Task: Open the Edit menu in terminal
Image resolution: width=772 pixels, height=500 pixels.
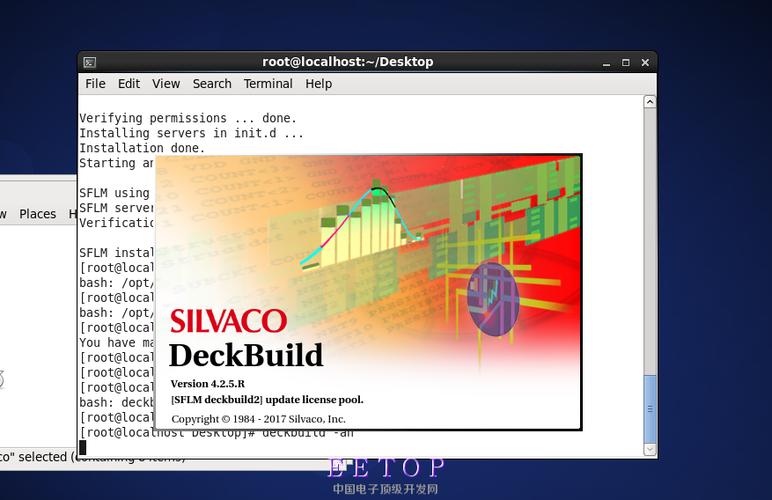Action: pyautogui.click(x=129, y=84)
